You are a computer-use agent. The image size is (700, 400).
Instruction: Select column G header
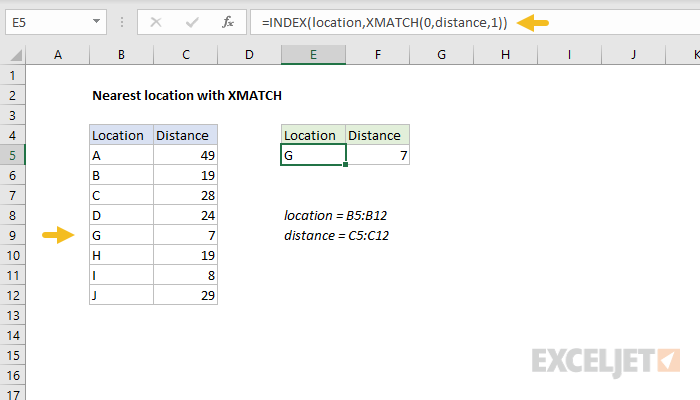tap(442, 55)
